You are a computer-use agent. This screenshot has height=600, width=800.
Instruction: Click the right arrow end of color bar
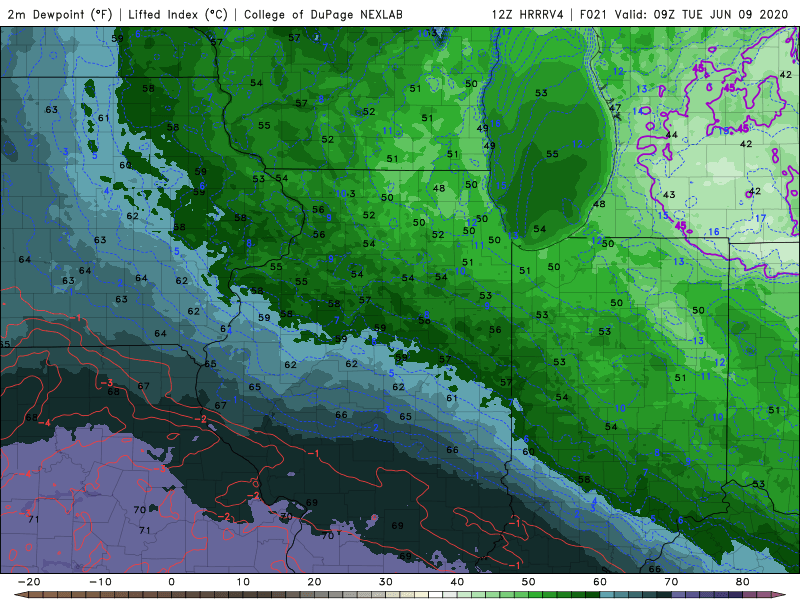pyautogui.click(x=779, y=595)
